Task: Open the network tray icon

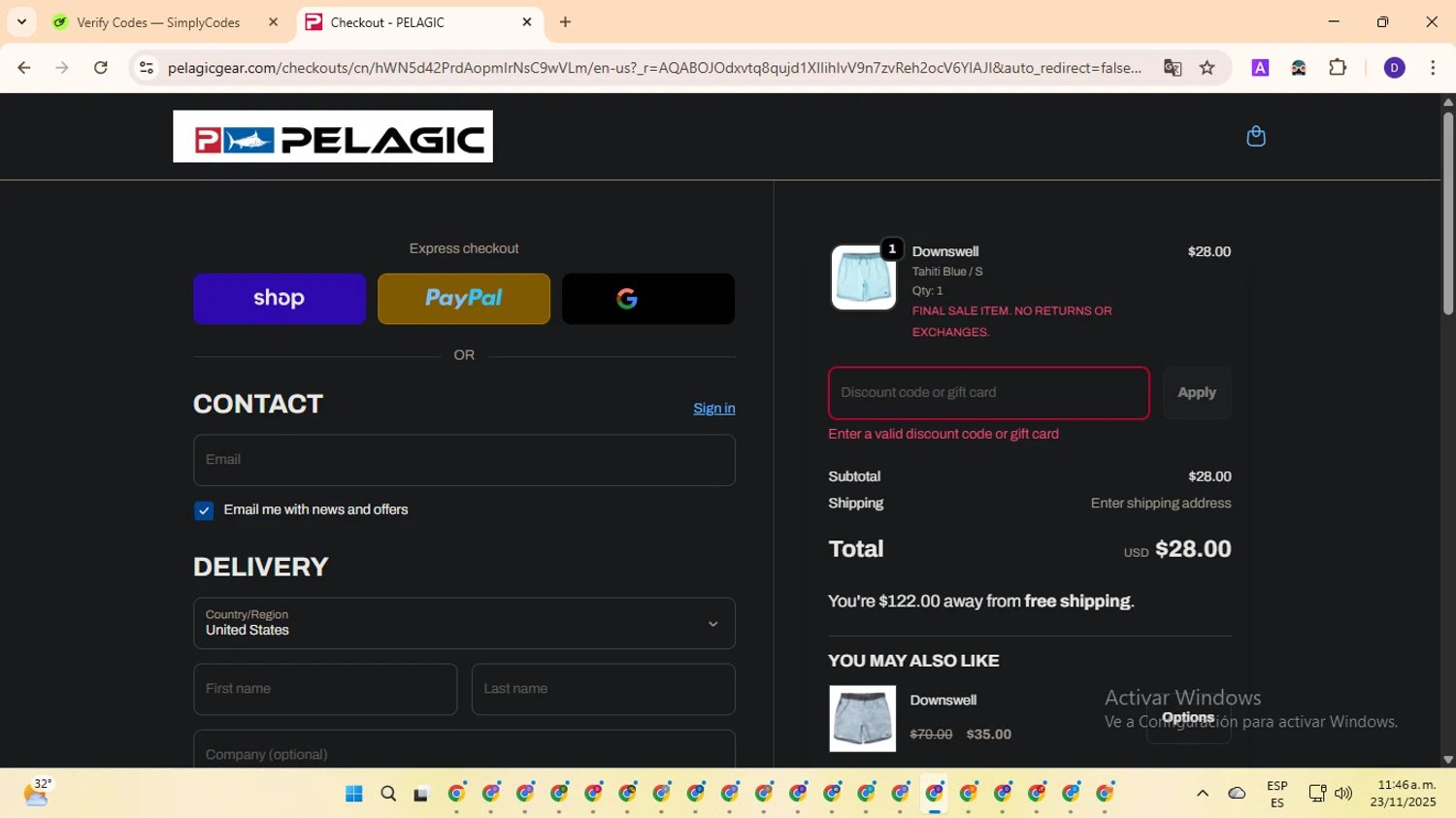Action: [x=1317, y=794]
